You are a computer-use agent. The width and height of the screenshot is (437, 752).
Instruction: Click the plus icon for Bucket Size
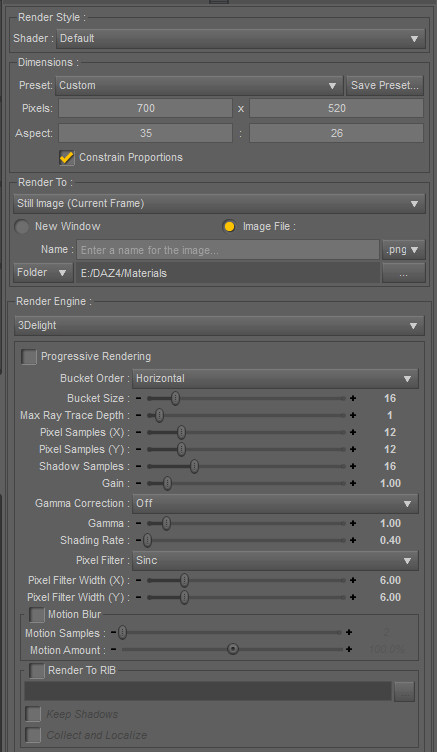(x=353, y=398)
